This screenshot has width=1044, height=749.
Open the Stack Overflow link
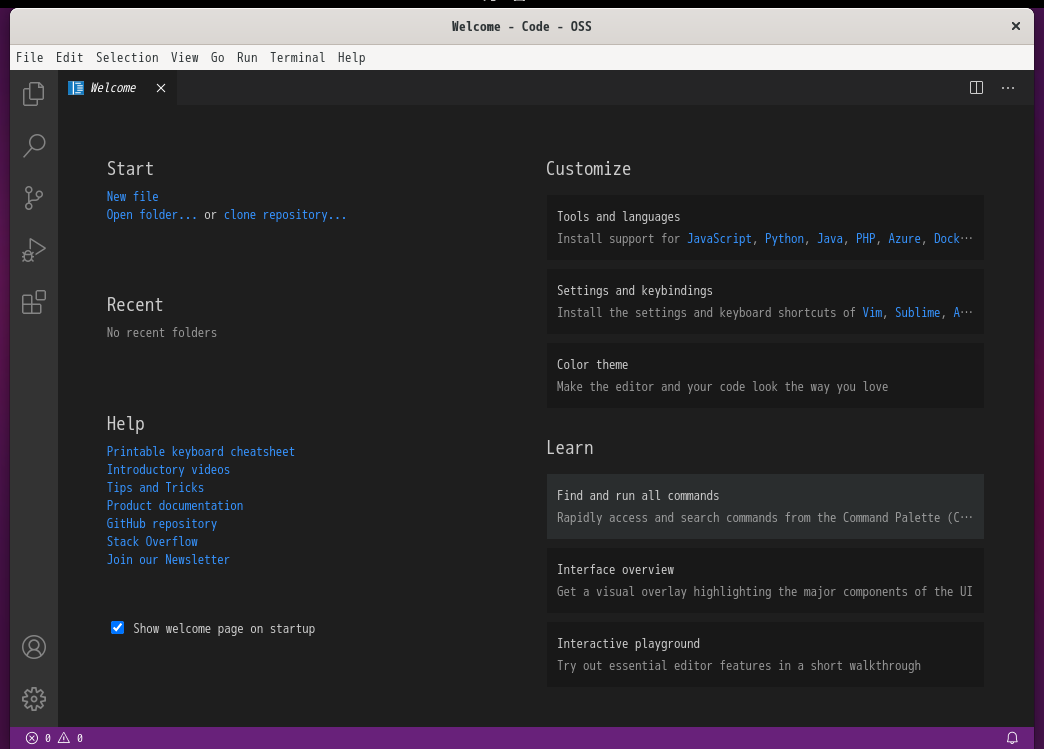[152, 541]
